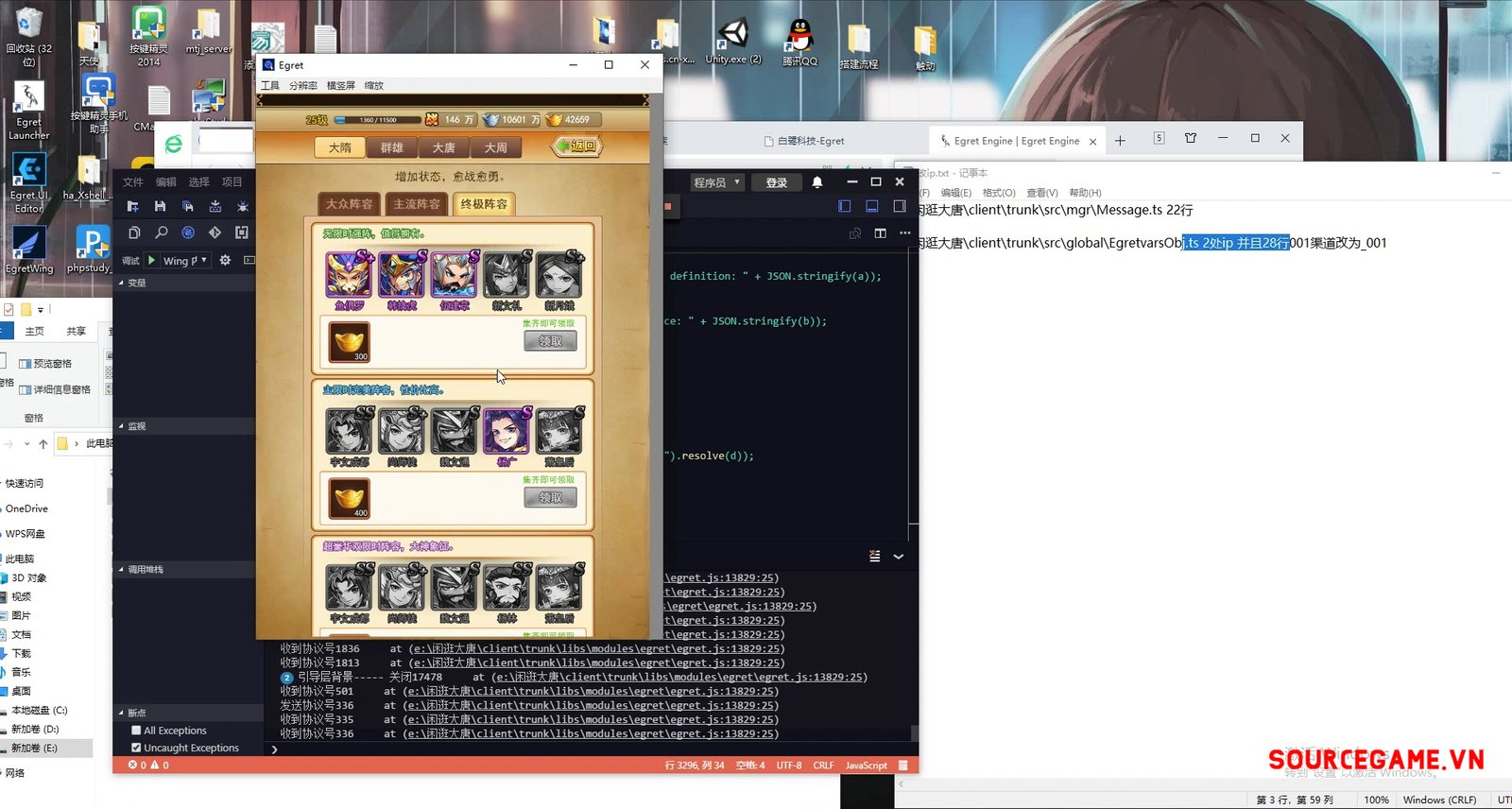Enable the All Exceptions breakpoint checkbox
Screen dimensions: 1512x809
136,731
